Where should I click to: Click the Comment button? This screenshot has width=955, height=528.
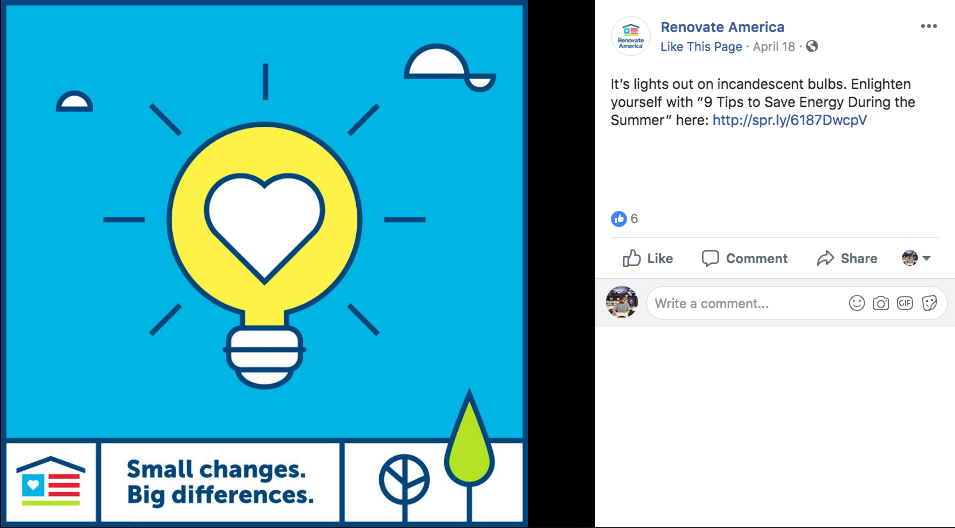click(744, 258)
